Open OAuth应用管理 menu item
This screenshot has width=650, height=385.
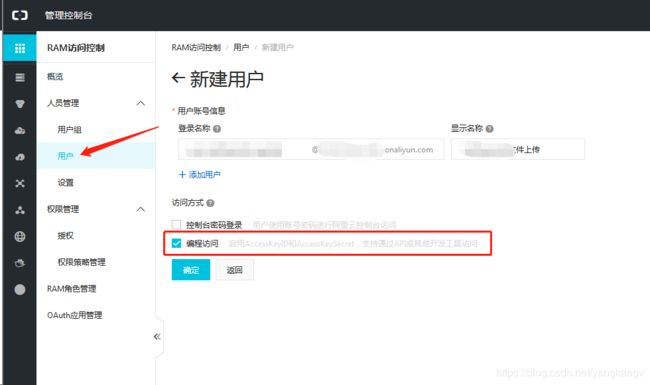click(75, 315)
